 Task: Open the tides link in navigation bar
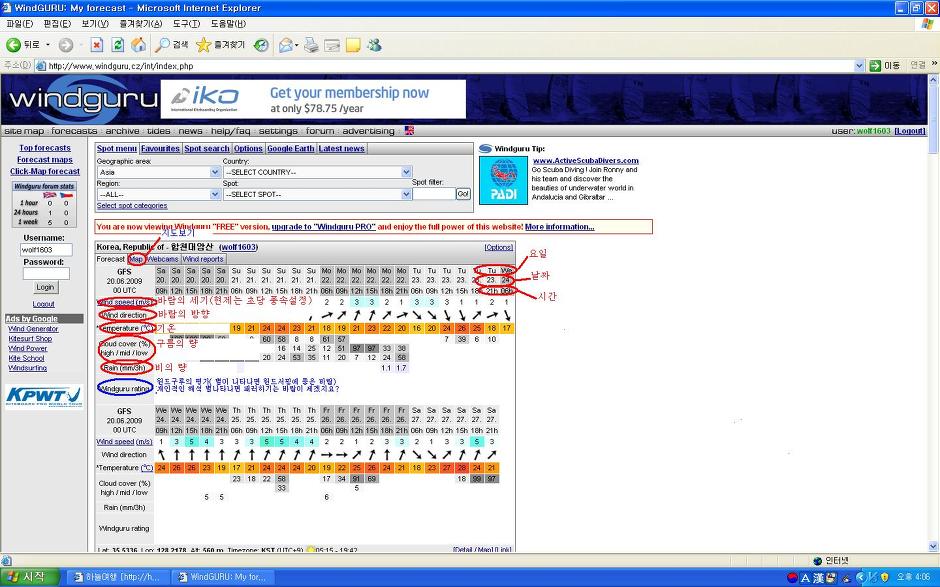point(159,131)
